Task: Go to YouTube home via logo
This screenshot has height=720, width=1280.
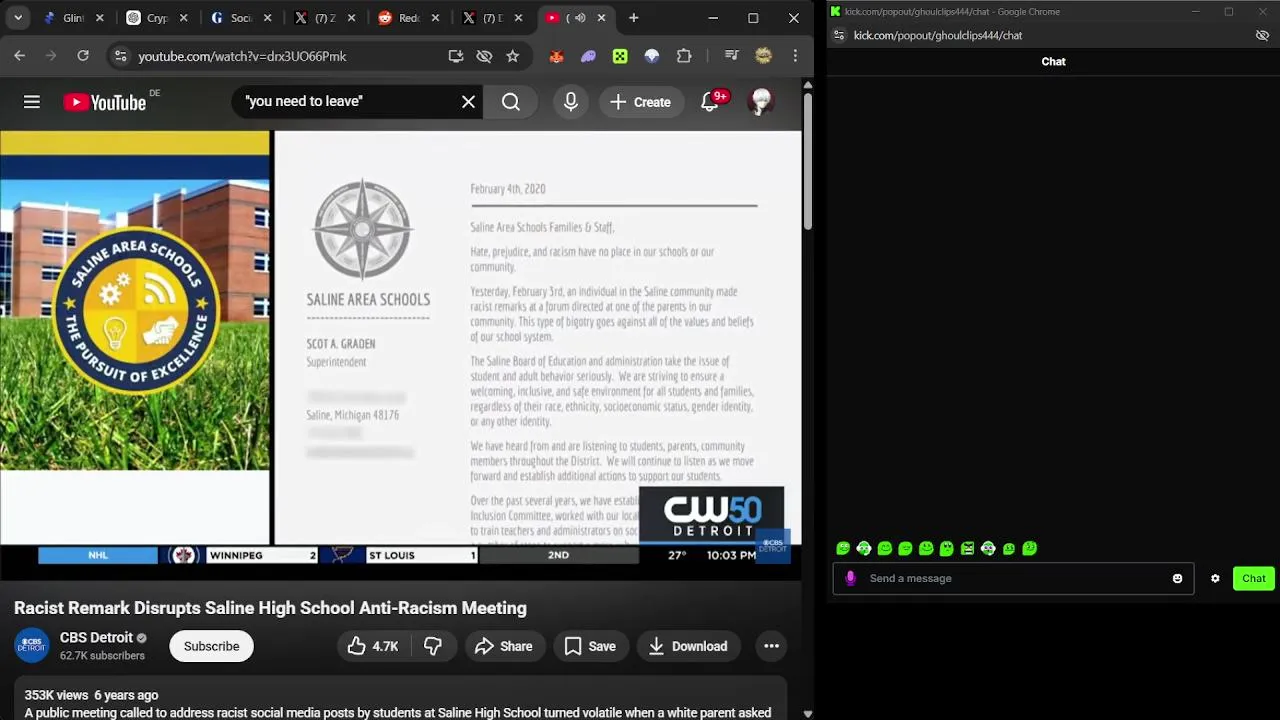Action: (x=105, y=102)
